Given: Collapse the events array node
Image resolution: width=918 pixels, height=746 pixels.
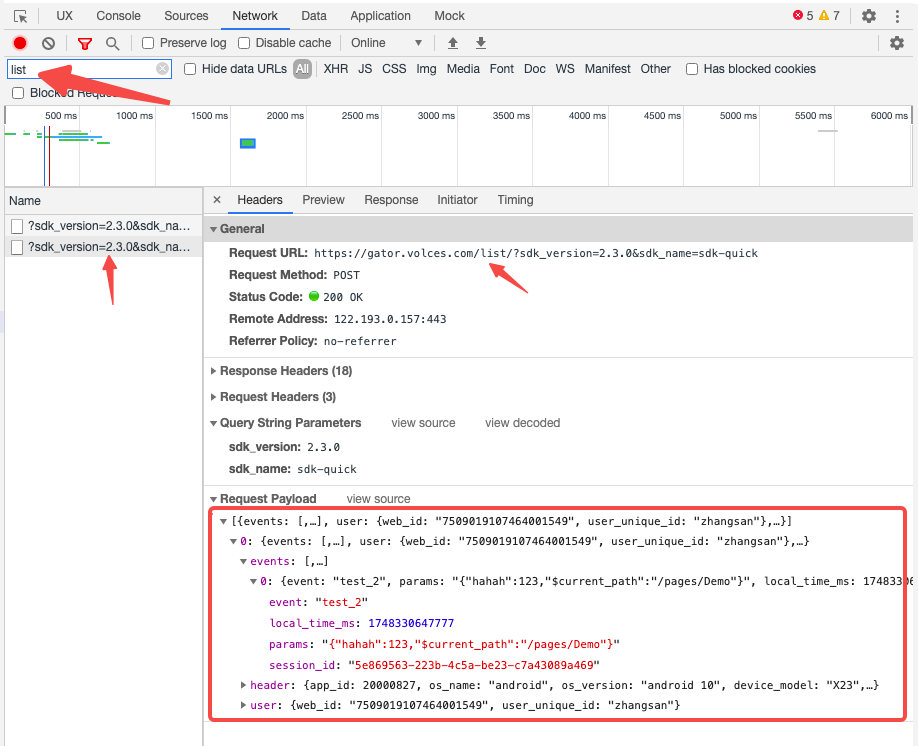Looking at the screenshot, I should 243,562.
